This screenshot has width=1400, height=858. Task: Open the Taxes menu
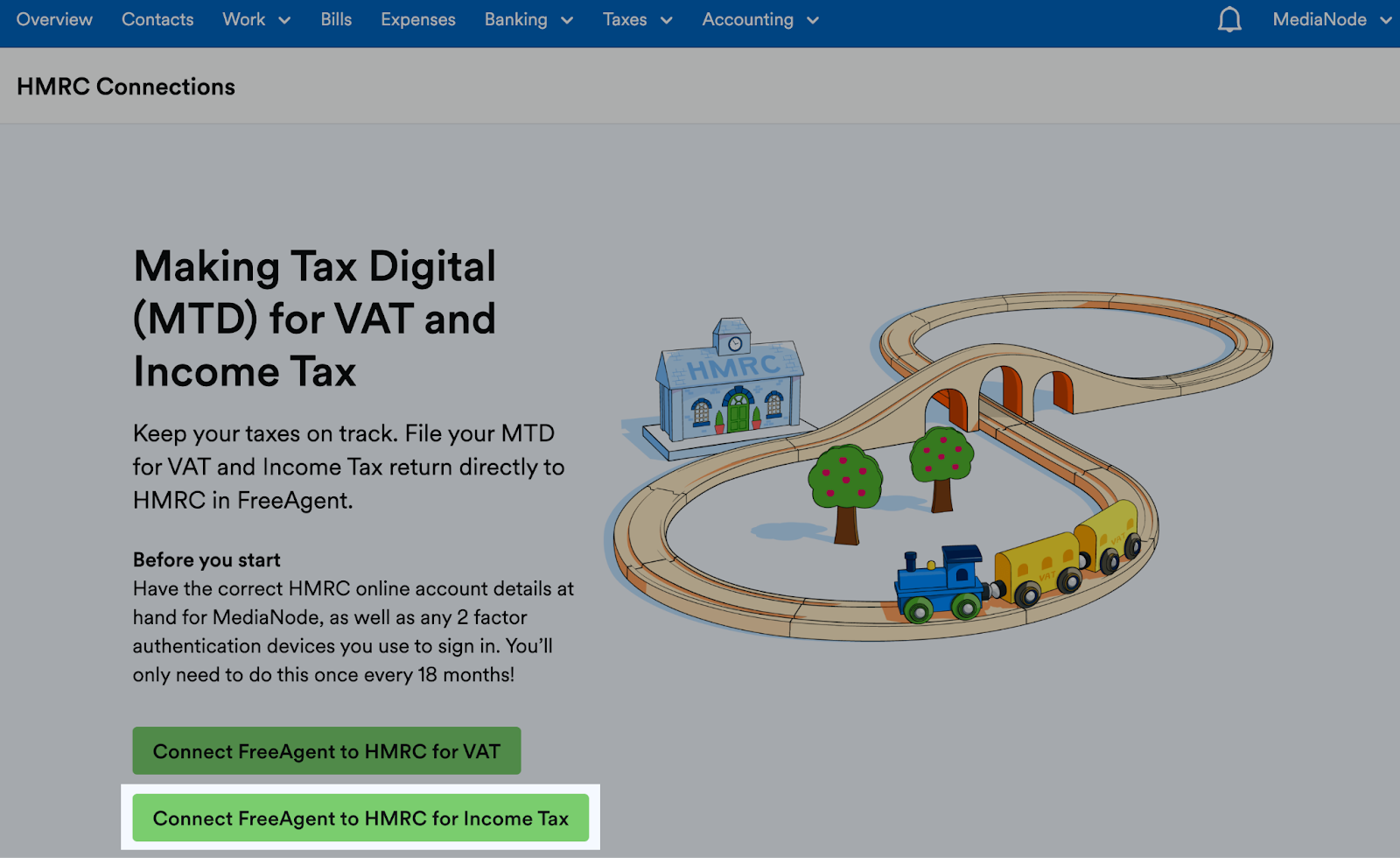pos(637,19)
